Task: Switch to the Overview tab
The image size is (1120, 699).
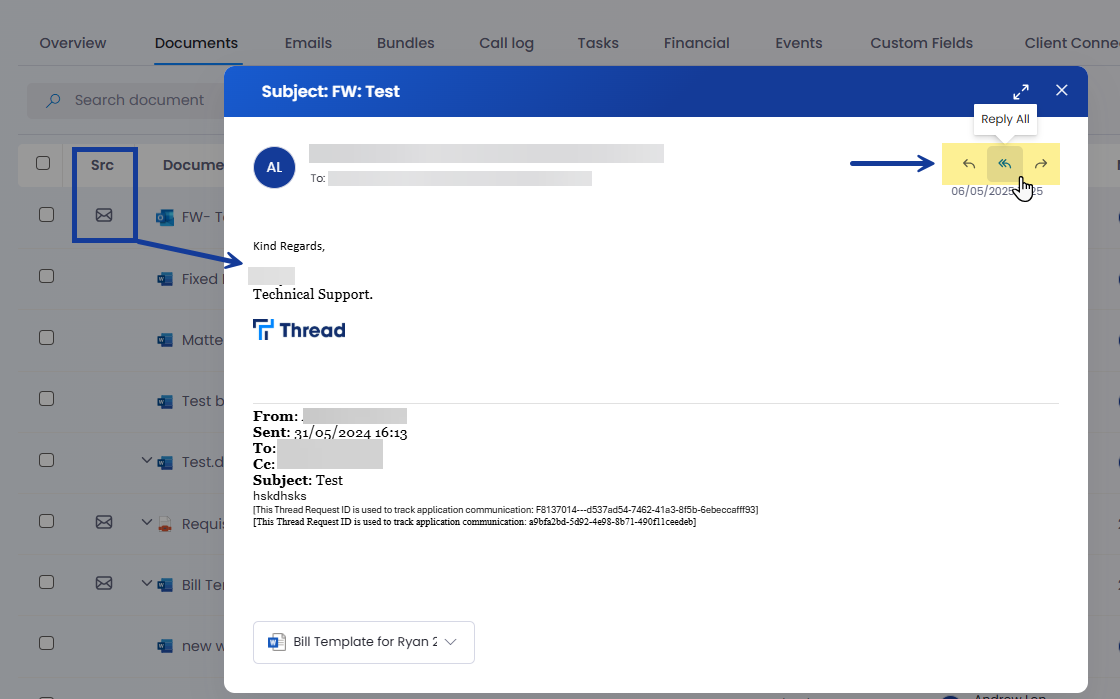Action: (x=73, y=43)
